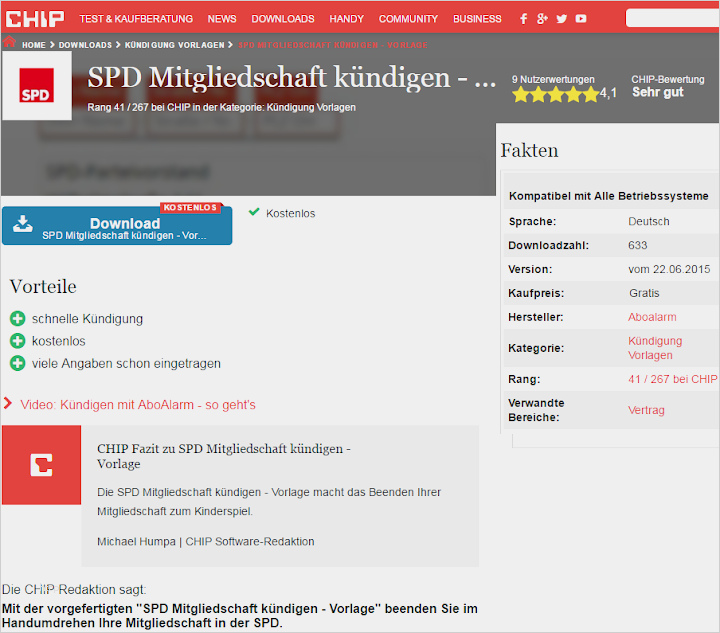This screenshot has height=633, width=720.
Task: Open Kündigung Vorlagen category link in Fakten
Action: click(655, 348)
